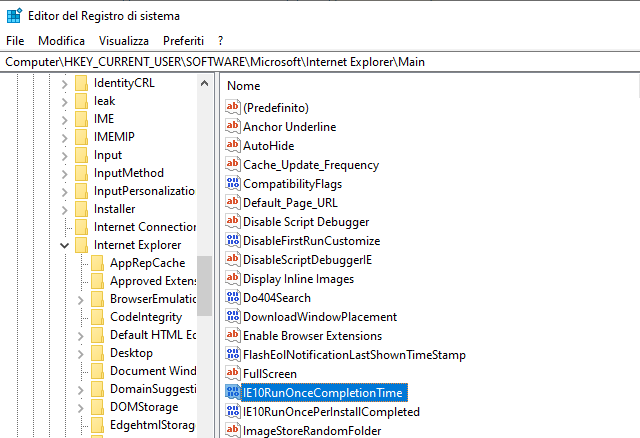Image resolution: width=640 pixels, height=438 pixels.
Task: Open the Modifica menu
Action: pos(61,41)
